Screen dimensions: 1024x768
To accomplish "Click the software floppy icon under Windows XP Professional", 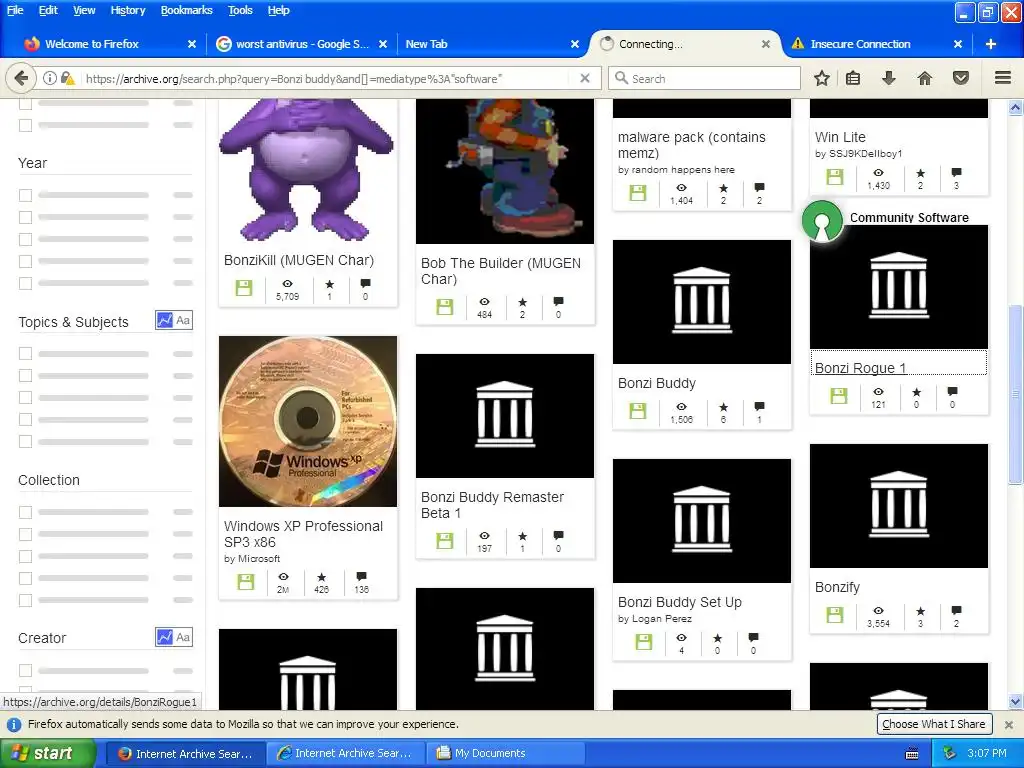I will click(246, 582).
